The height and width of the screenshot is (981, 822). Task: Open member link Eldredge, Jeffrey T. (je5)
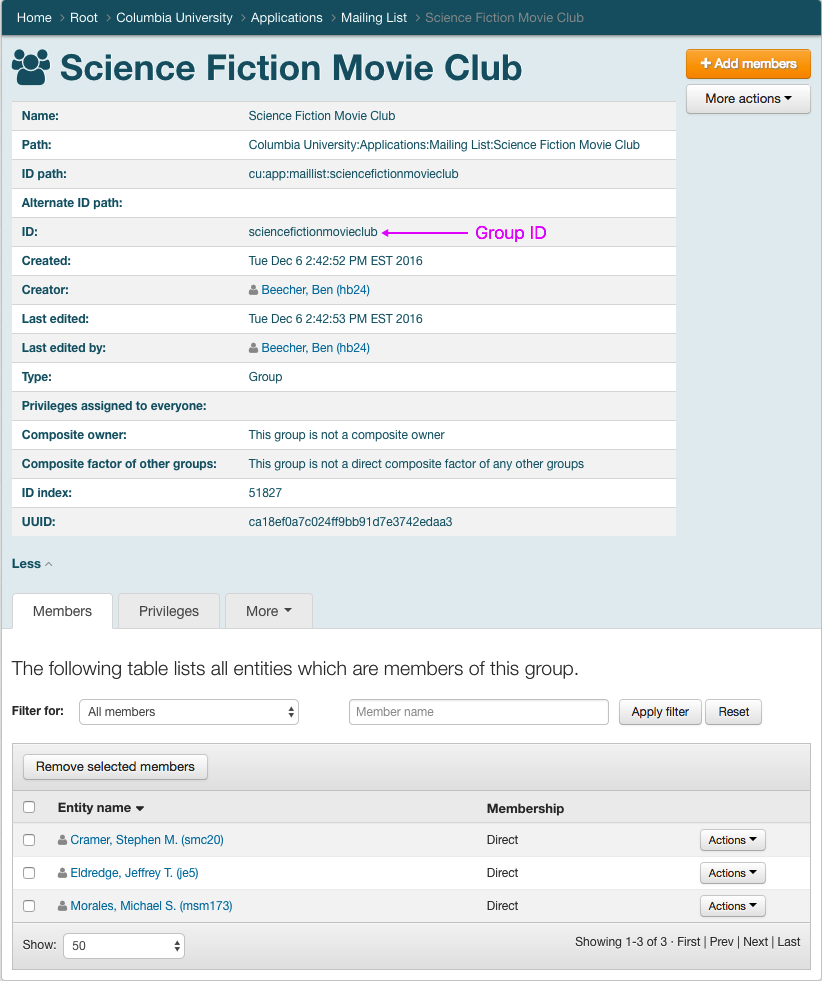point(134,873)
